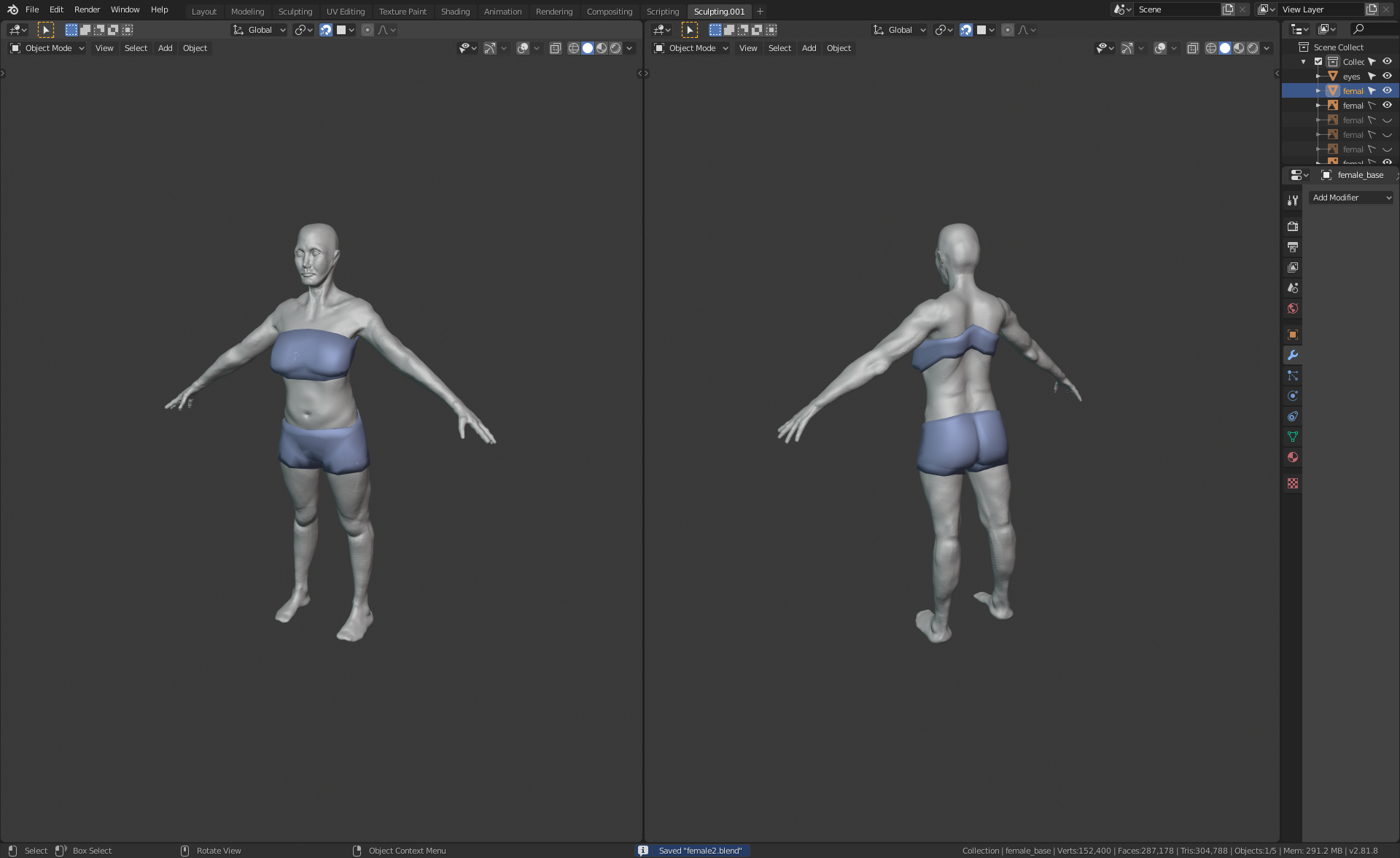Click Select in the left viewport header
This screenshot has height=858, width=1400.
pyautogui.click(x=136, y=48)
